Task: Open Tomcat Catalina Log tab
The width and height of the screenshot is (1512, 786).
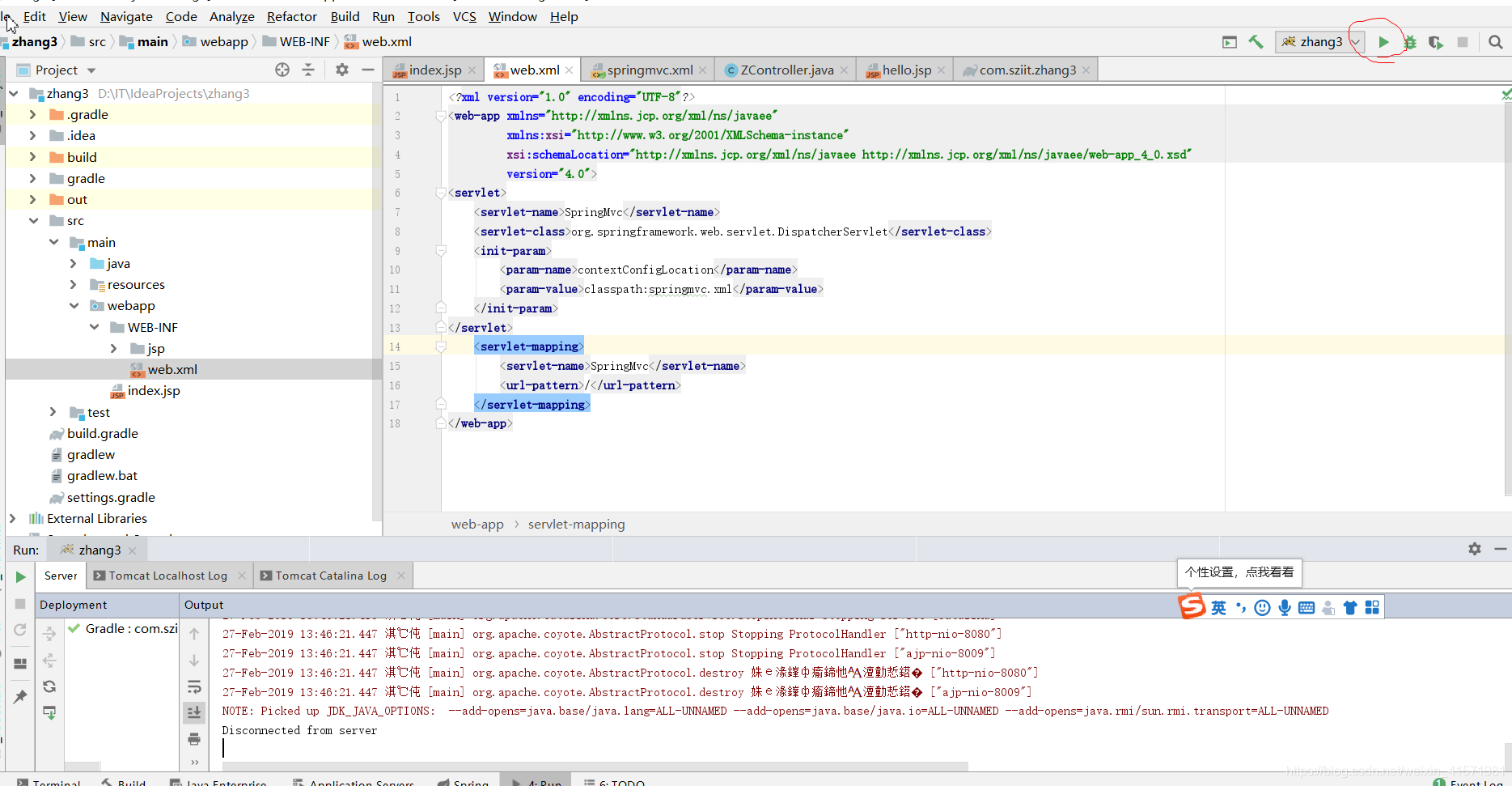Action: [331, 576]
